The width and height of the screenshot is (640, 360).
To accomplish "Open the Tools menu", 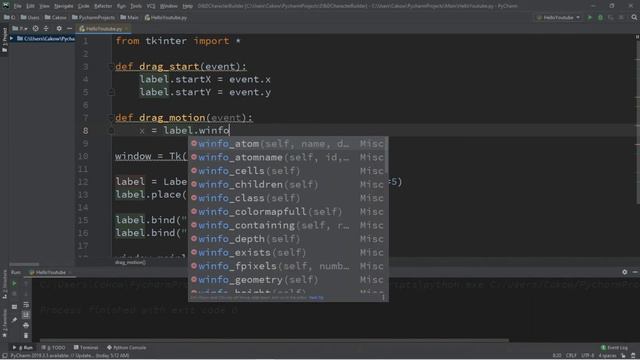I will (136, 6).
